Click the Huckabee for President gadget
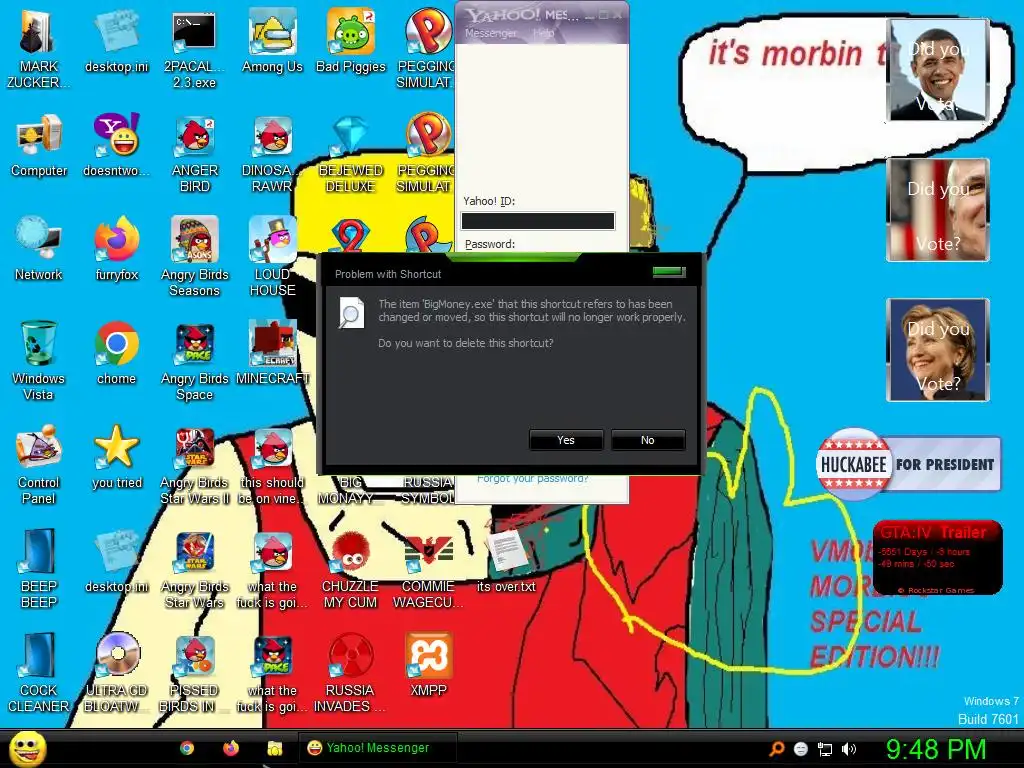This screenshot has height=768, width=1024. click(x=908, y=464)
